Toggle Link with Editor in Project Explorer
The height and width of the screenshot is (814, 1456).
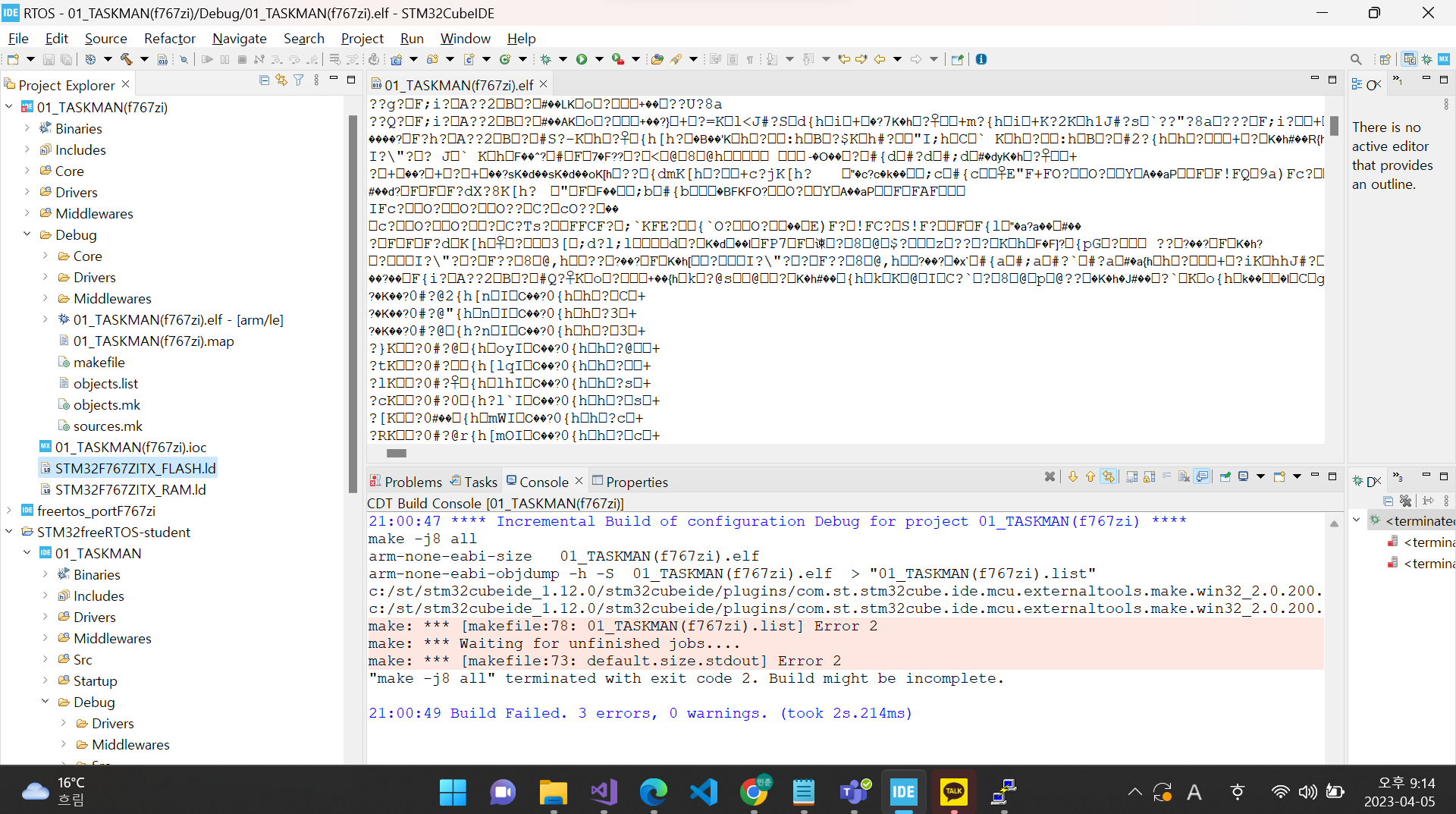pos(281,80)
